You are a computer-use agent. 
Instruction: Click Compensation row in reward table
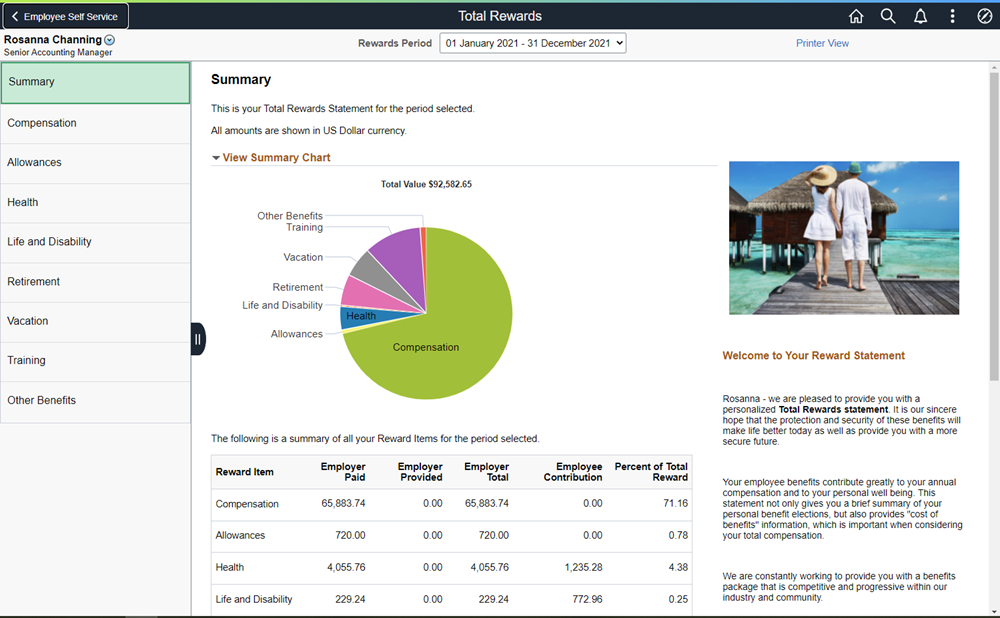tap(452, 504)
